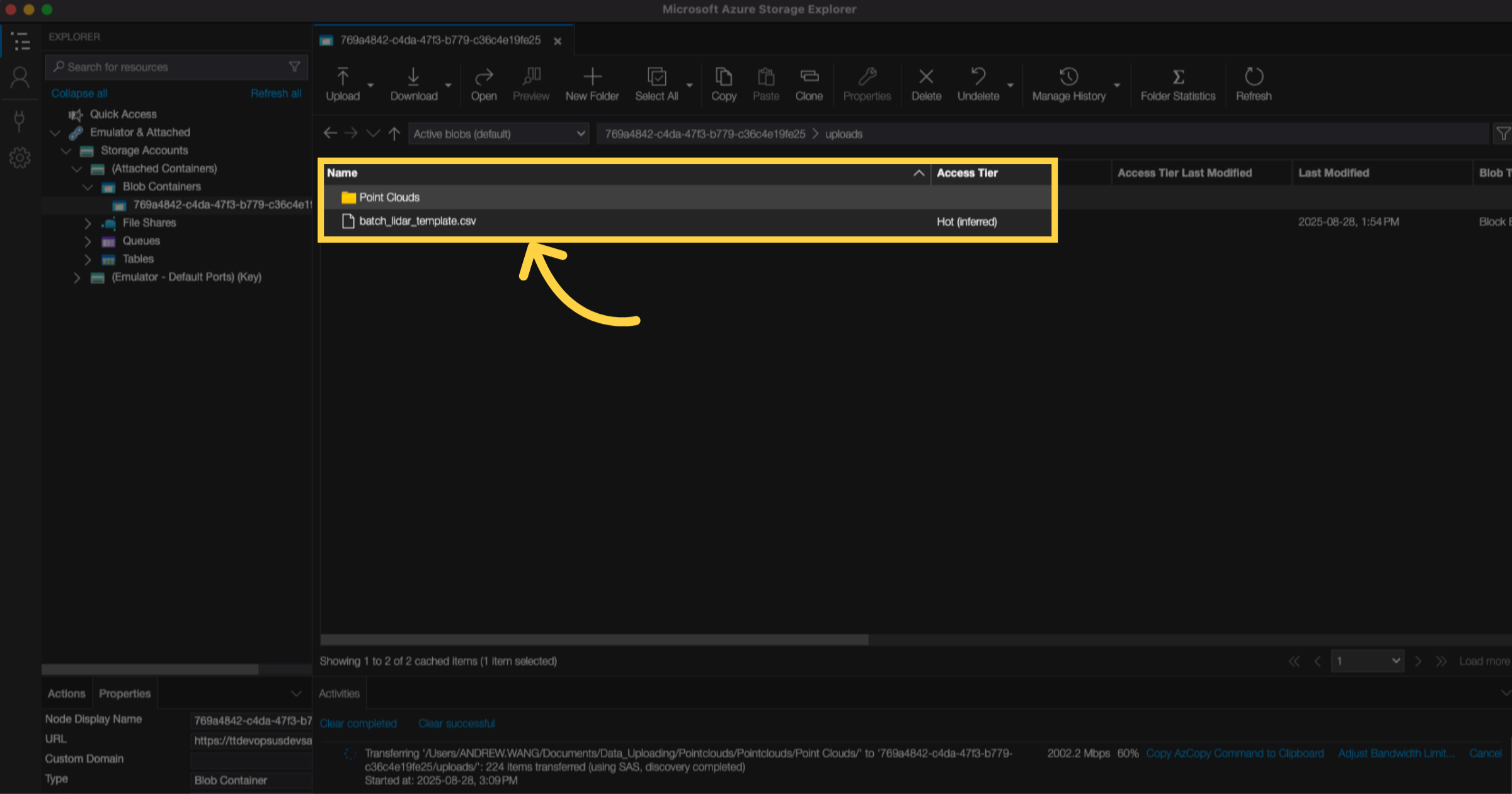Viewport: 1512px width, 794px height.
Task: Expand the Emulator Default Ports node
Action: click(77, 278)
